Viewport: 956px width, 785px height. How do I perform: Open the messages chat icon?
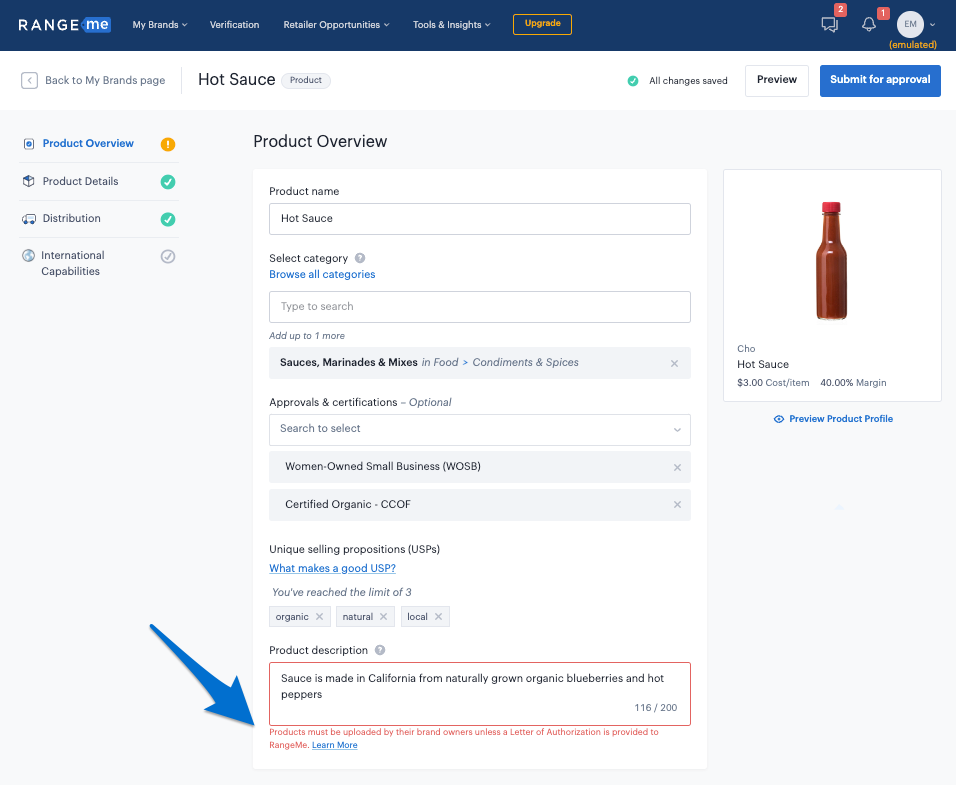829,25
